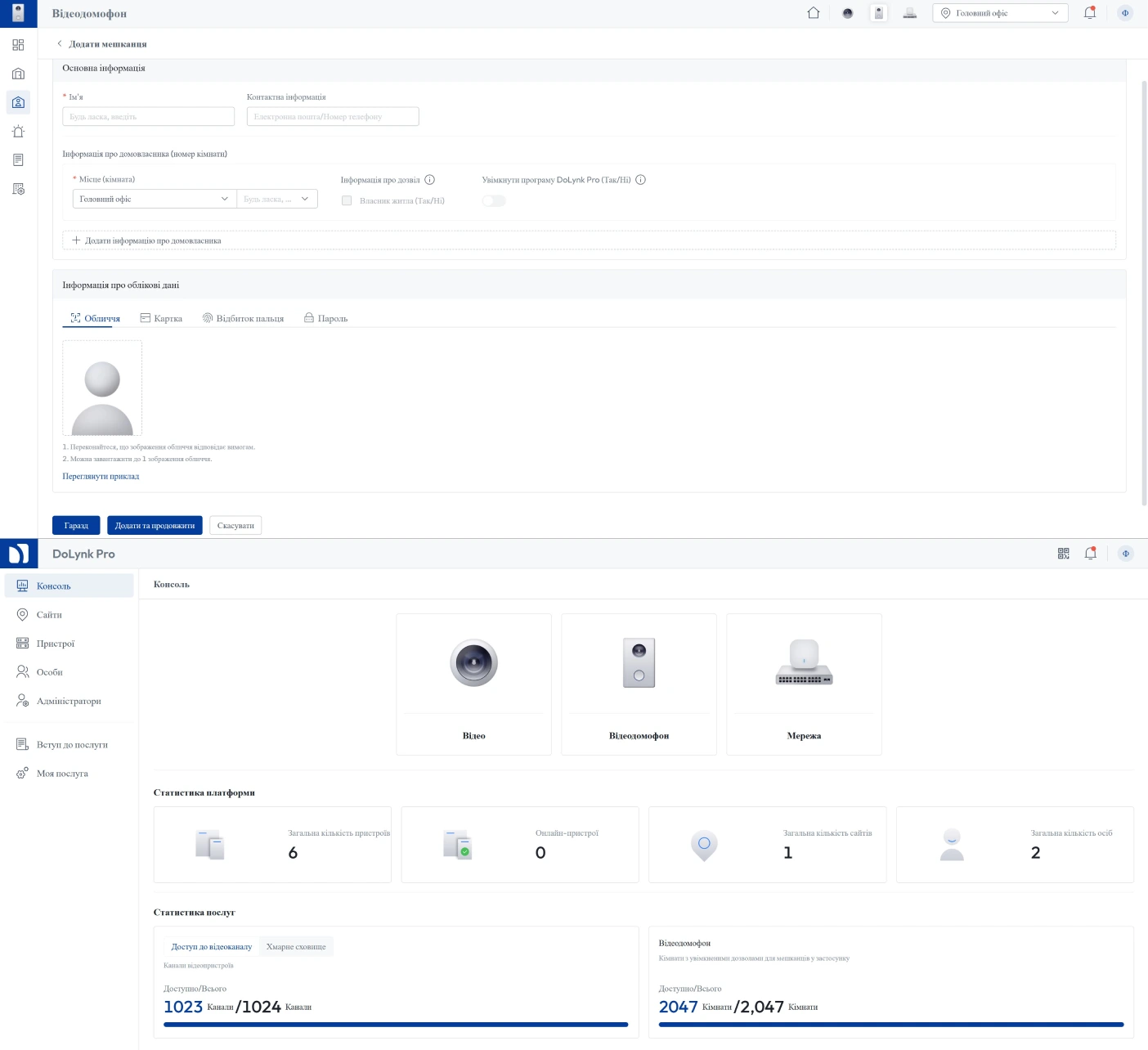Open the Відеодомофон console tile
This screenshot has width=1148, height=1050.
click(x=639, y=684)
